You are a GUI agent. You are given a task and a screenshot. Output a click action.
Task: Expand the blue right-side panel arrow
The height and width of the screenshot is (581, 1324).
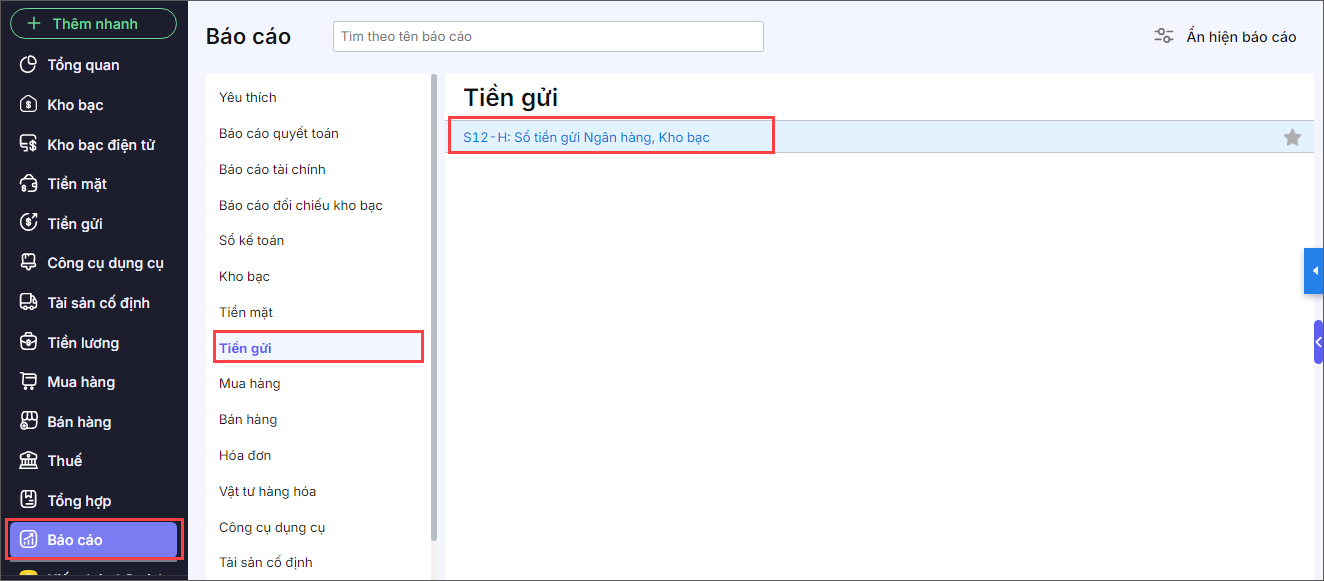click(x=1313, y=271)
